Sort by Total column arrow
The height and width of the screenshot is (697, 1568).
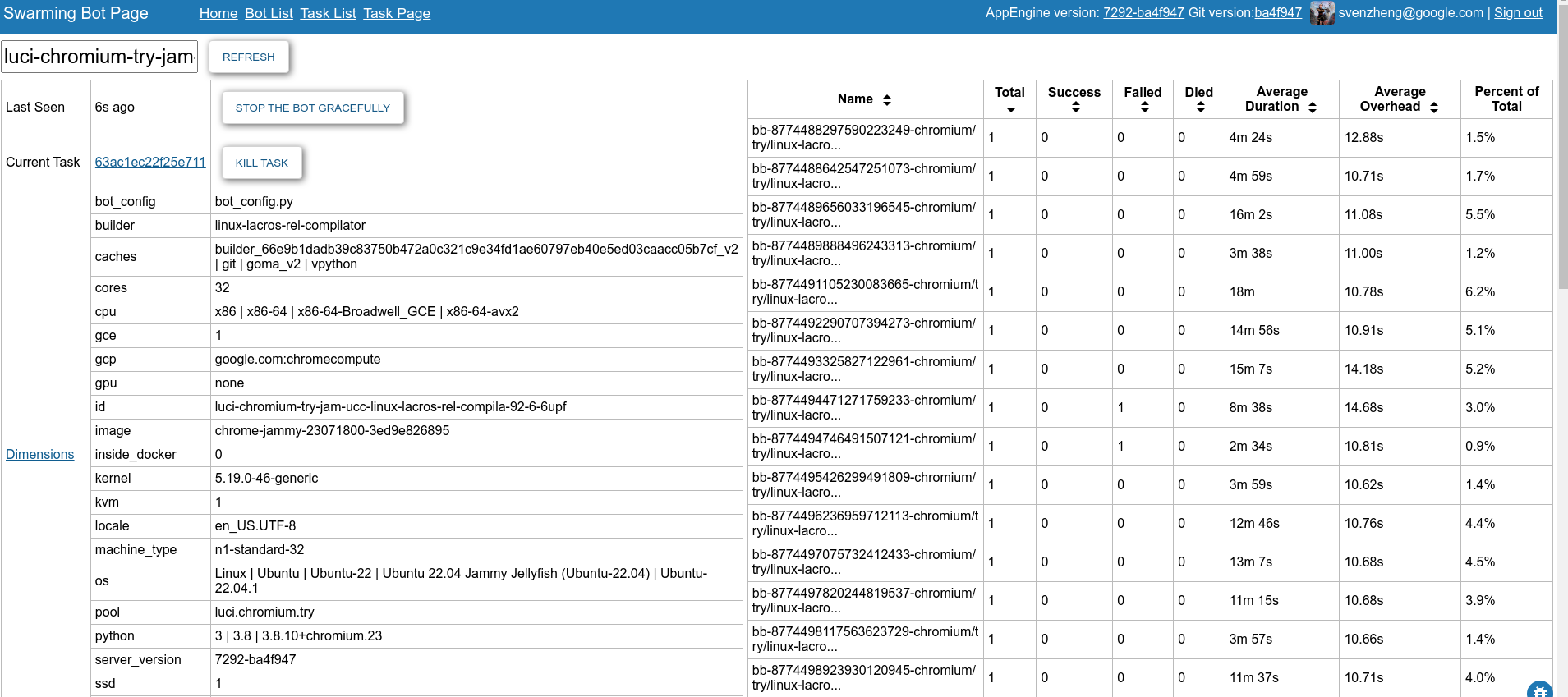click(x=1010, y=109)
